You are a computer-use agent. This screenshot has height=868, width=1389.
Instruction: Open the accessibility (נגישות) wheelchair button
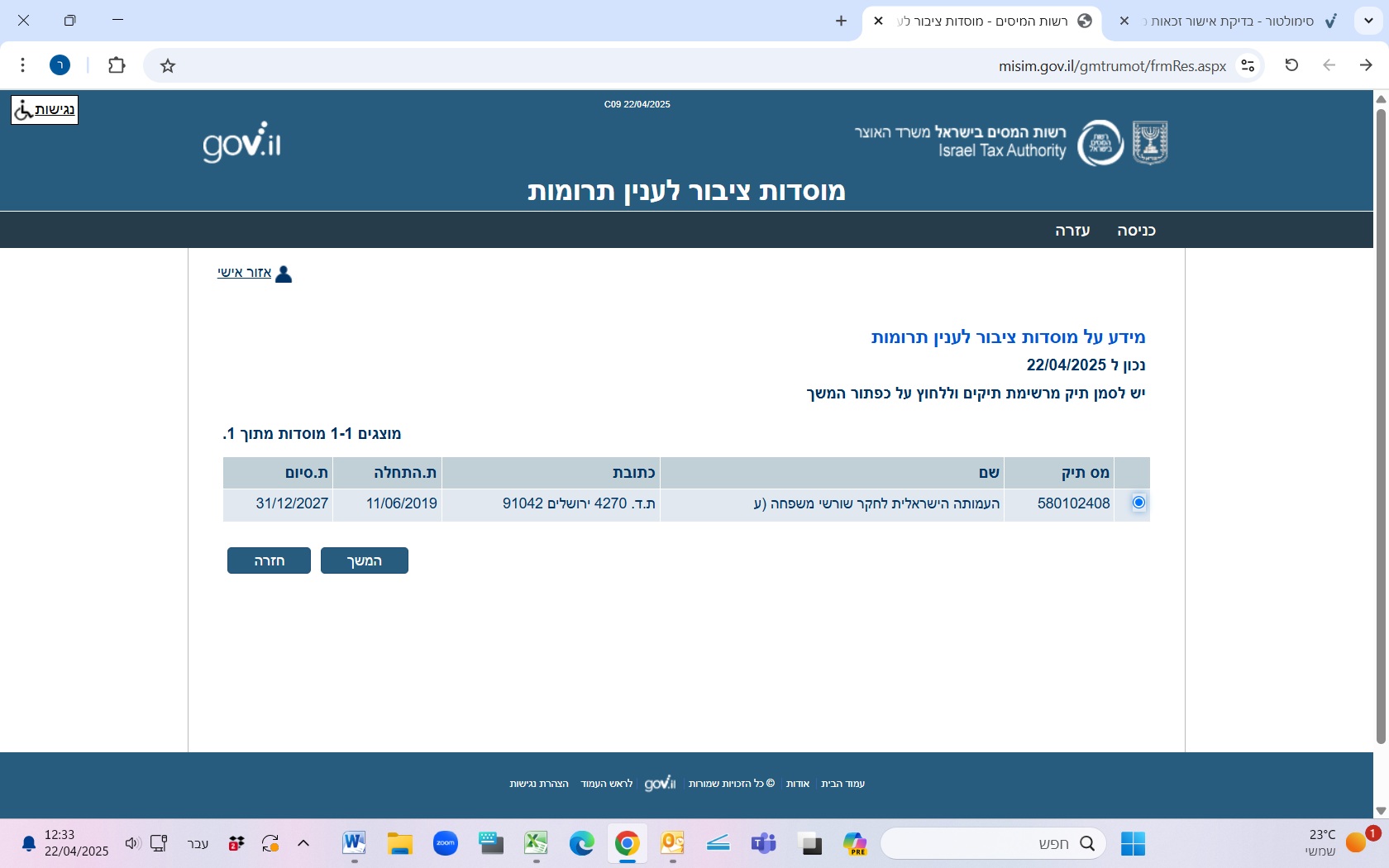tap(45, 110)
